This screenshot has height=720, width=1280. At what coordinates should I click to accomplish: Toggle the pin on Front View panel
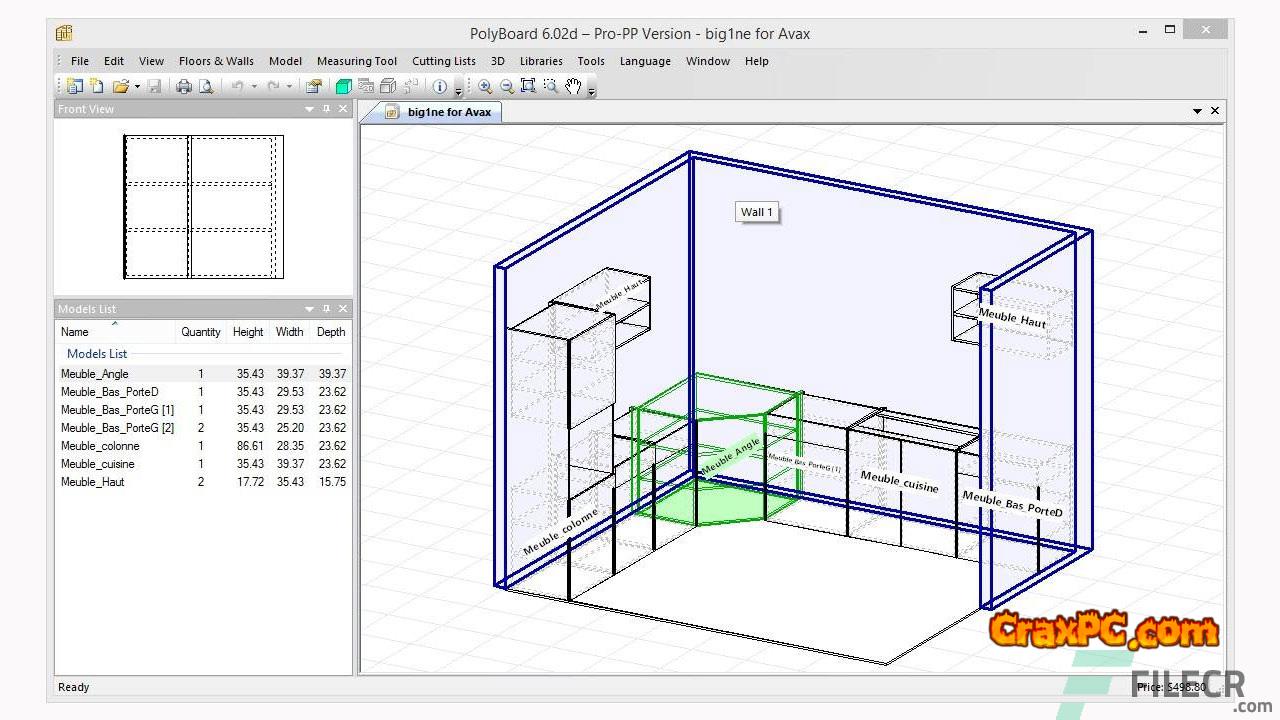tap(326, 109)
